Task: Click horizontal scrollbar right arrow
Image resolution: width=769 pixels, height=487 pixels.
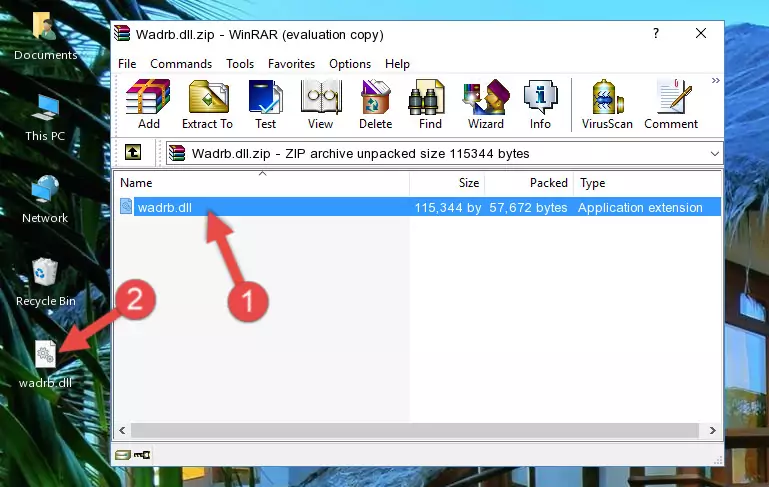Action: pos(712,431)
